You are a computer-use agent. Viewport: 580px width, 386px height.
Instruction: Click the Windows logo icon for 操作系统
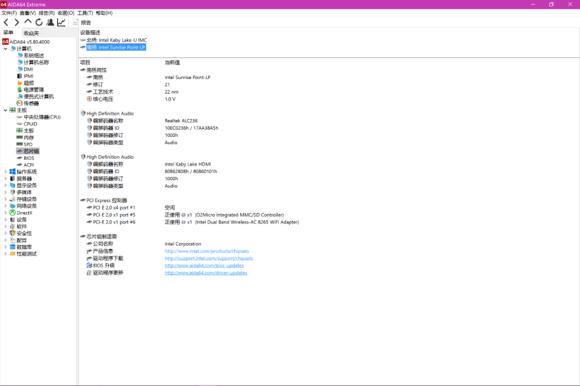[x=13, y=172]
